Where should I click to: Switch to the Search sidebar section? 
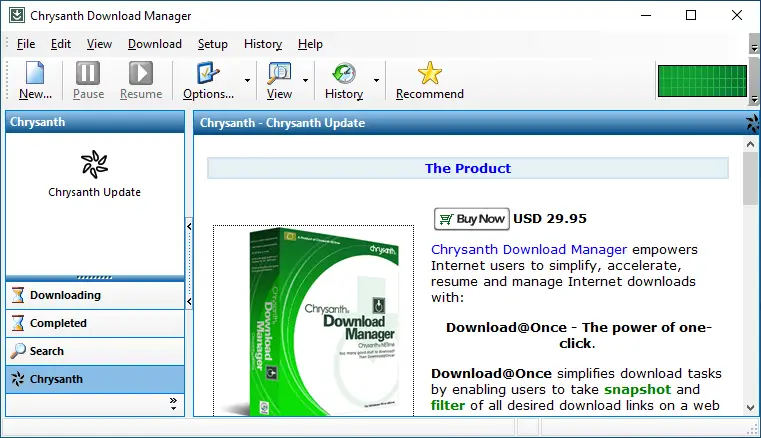pos(95,351)
